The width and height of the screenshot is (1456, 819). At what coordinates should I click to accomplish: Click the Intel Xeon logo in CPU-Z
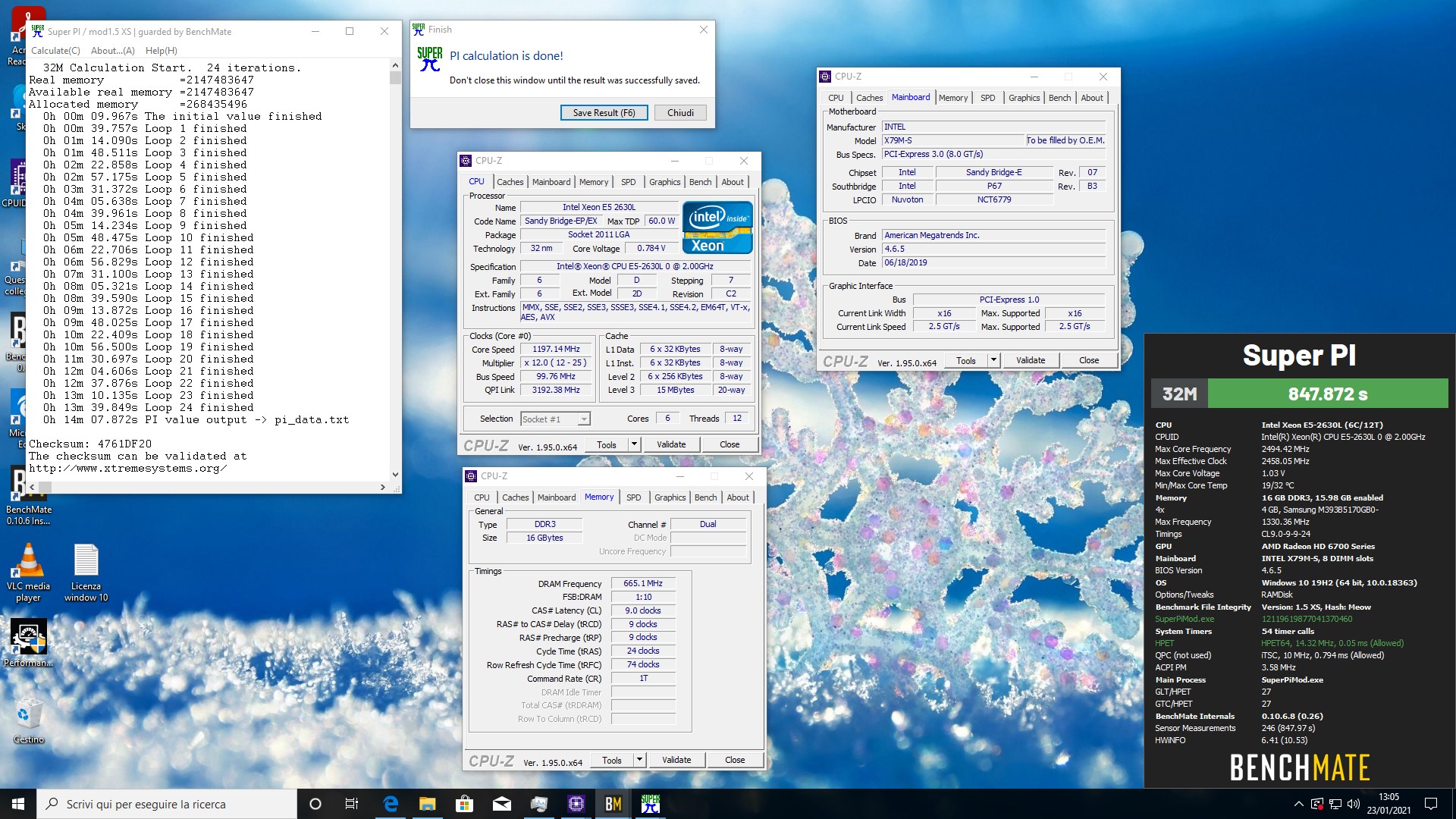pyautogui.click(x=717, y=227)
